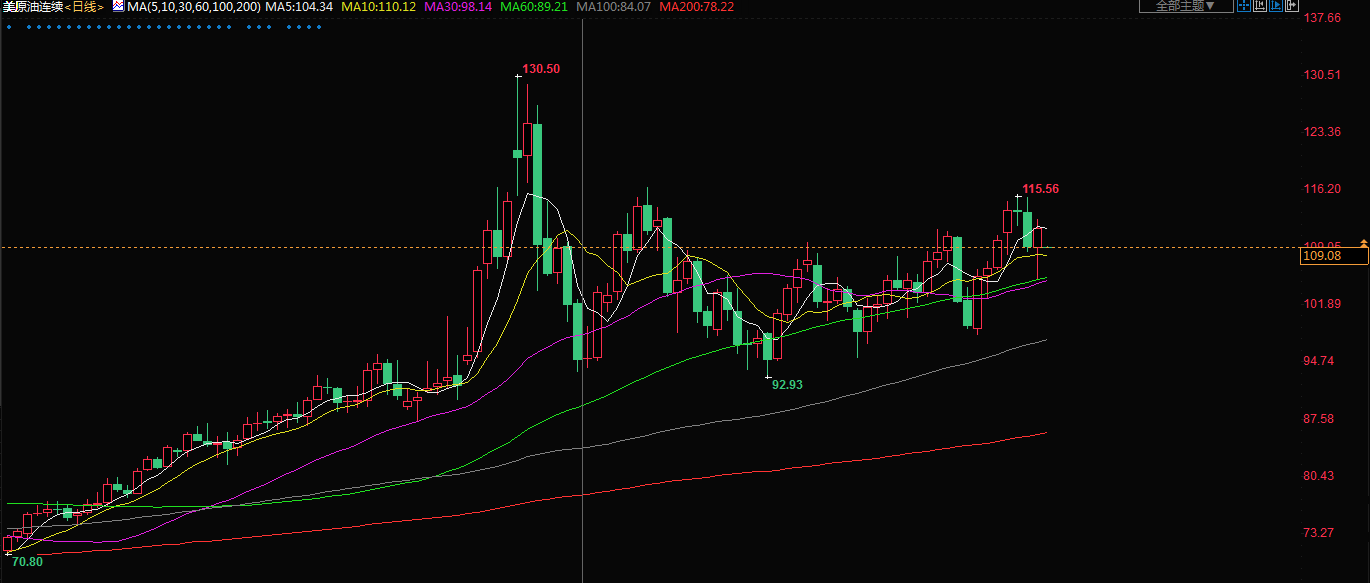Click the 130.50 high price marker
This screenshot has height=583, width=1370.
[541, 69]
